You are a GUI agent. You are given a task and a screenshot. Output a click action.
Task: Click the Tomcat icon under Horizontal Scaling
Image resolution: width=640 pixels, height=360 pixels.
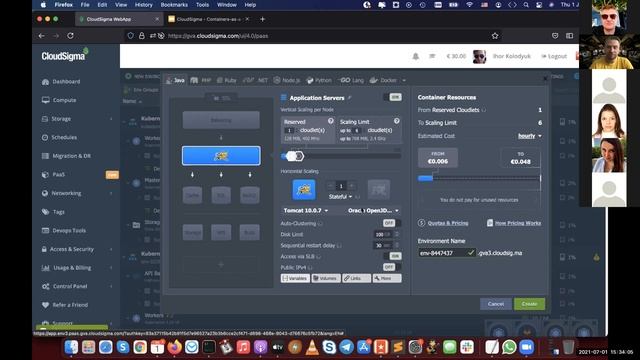[x=304, y=189]
